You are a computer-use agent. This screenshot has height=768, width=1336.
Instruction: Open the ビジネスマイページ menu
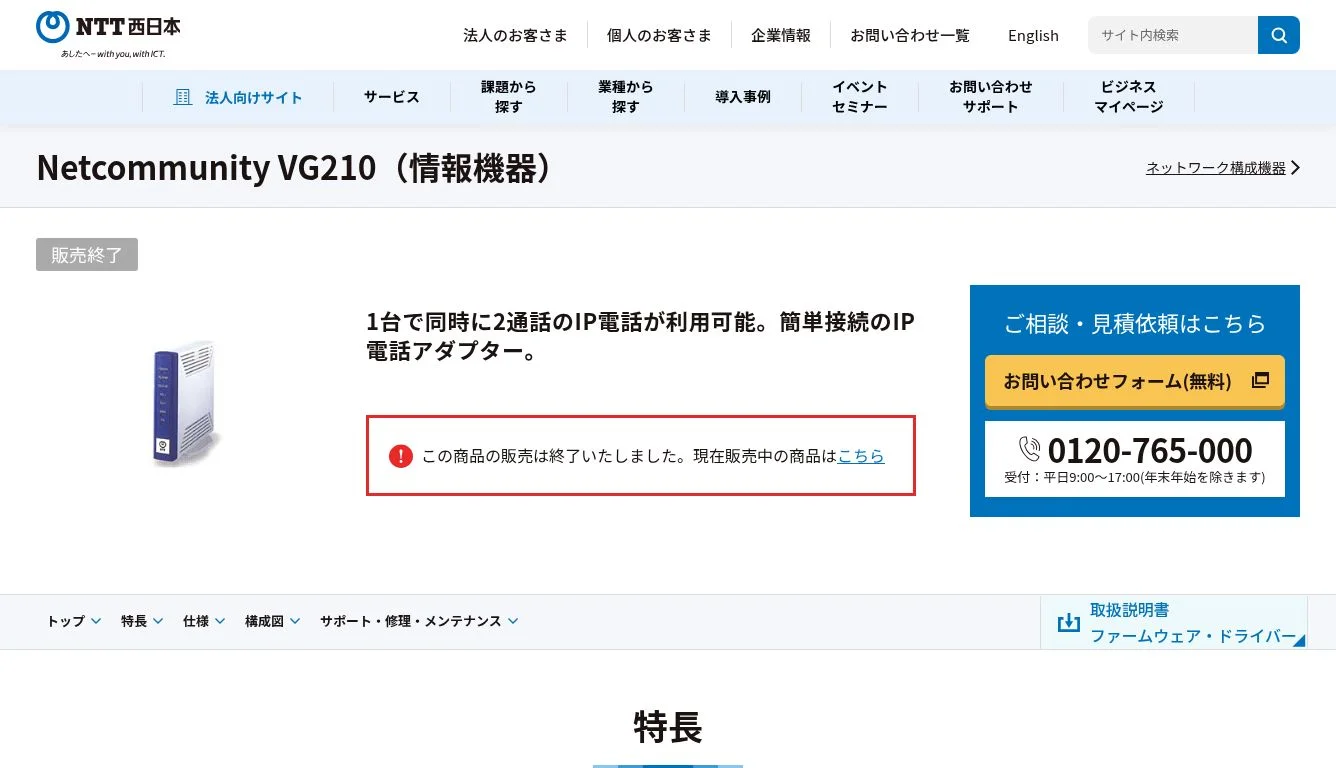click(1129, 97)
